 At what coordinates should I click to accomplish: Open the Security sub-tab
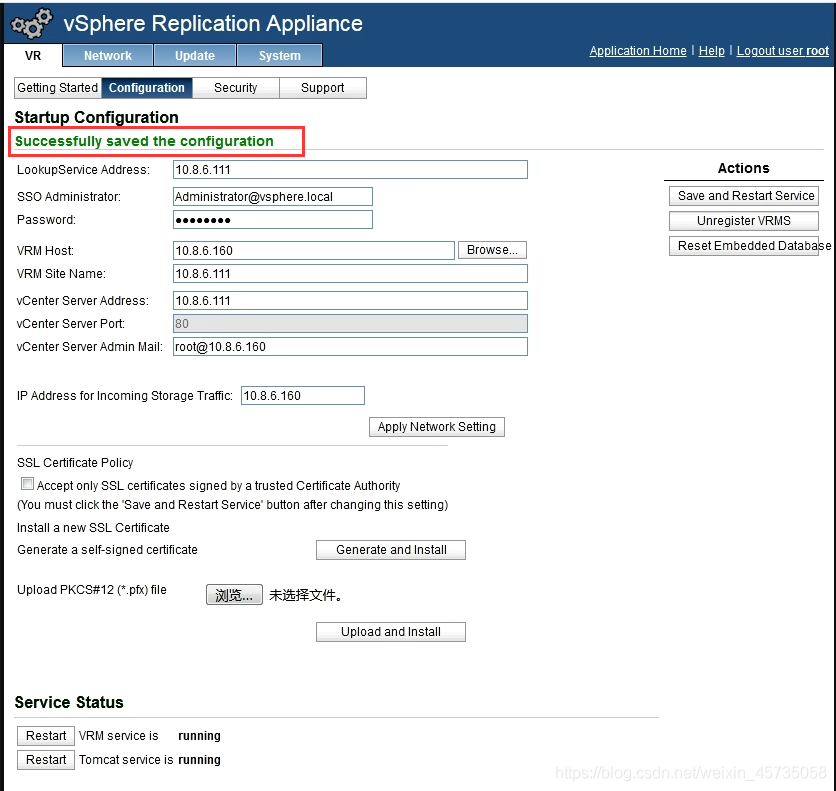click(236, 88)
